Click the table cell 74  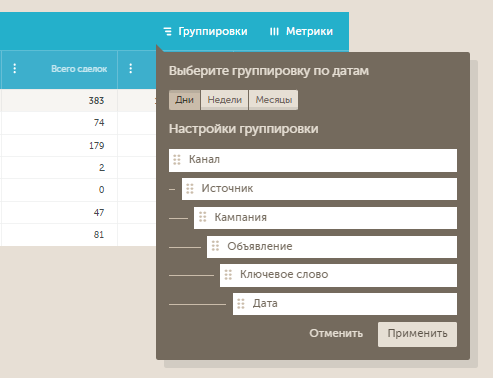click(99, 123)
